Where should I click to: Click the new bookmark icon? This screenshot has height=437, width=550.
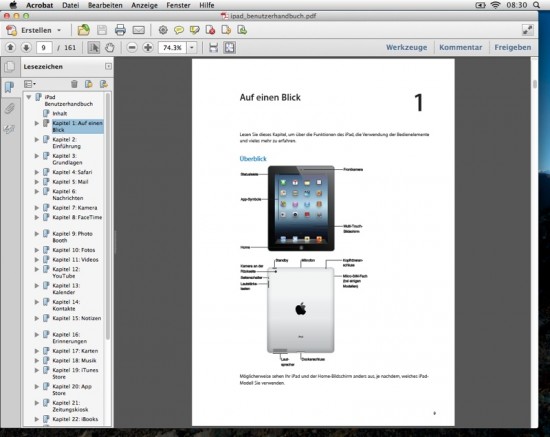tap(89, 84)
